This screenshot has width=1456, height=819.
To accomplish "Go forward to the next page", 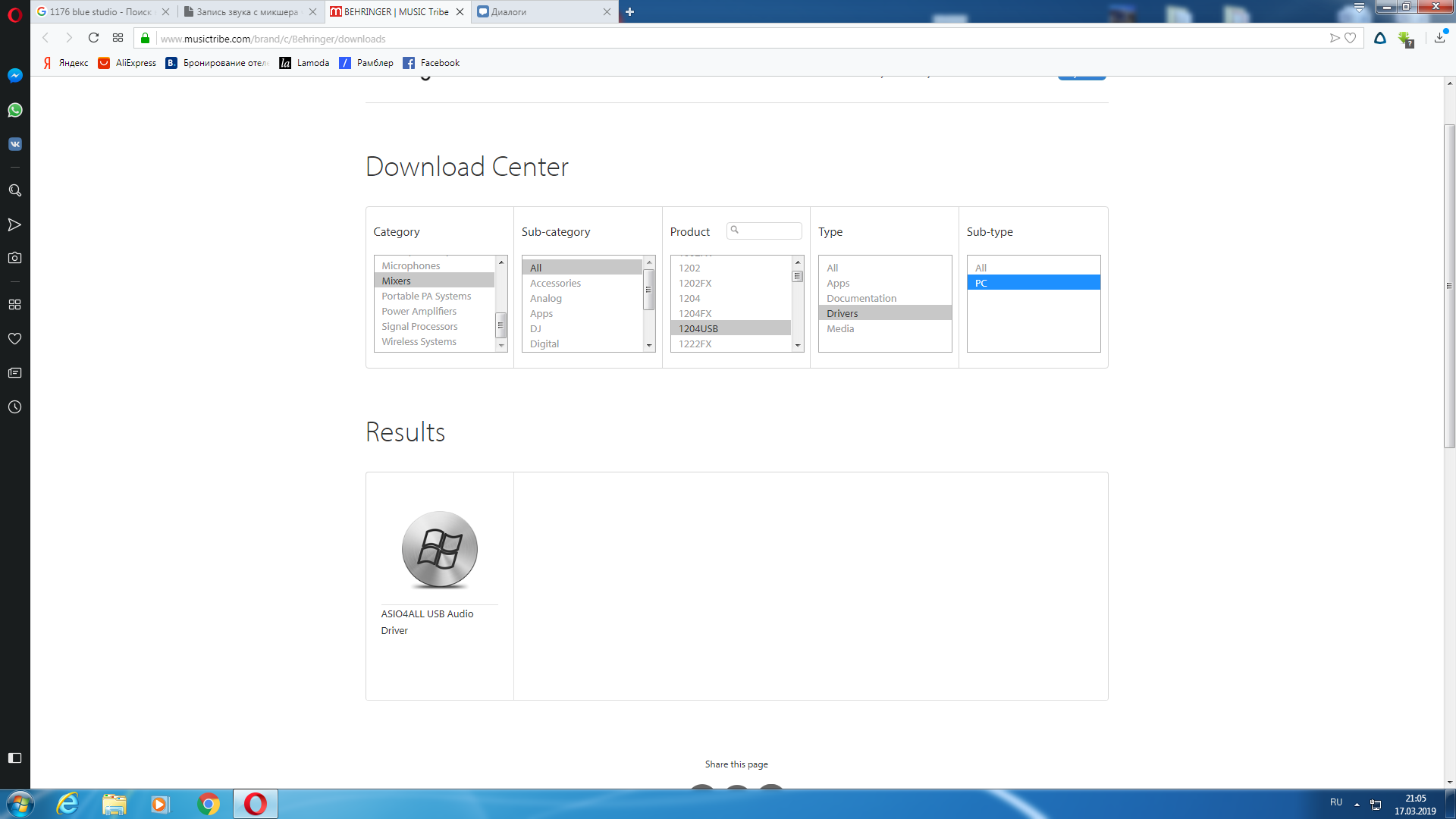I will (x=69, y=38).
